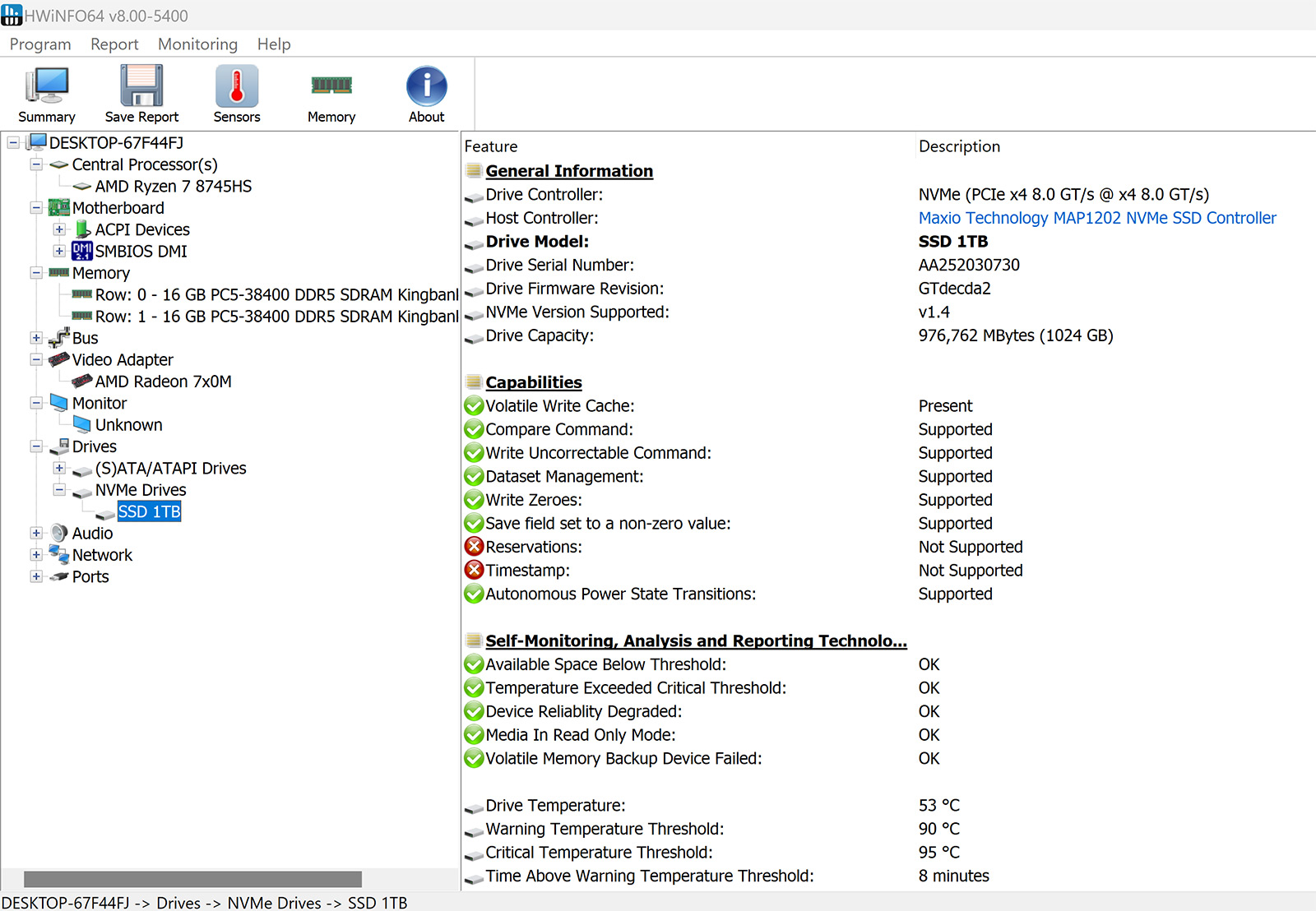Open the Report menu

tap(114, 44)
